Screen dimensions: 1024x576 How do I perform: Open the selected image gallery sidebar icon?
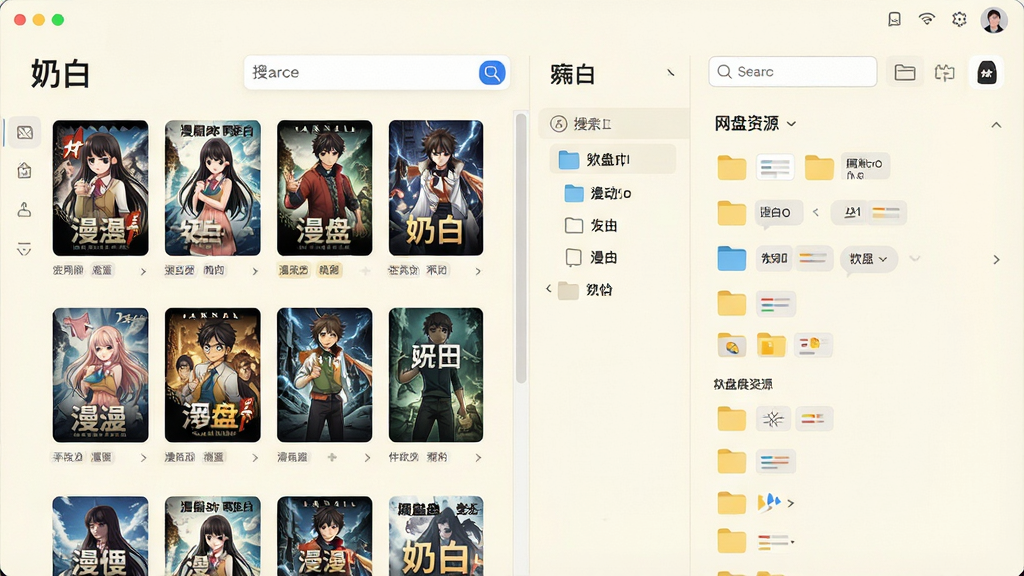coord(25,133)
